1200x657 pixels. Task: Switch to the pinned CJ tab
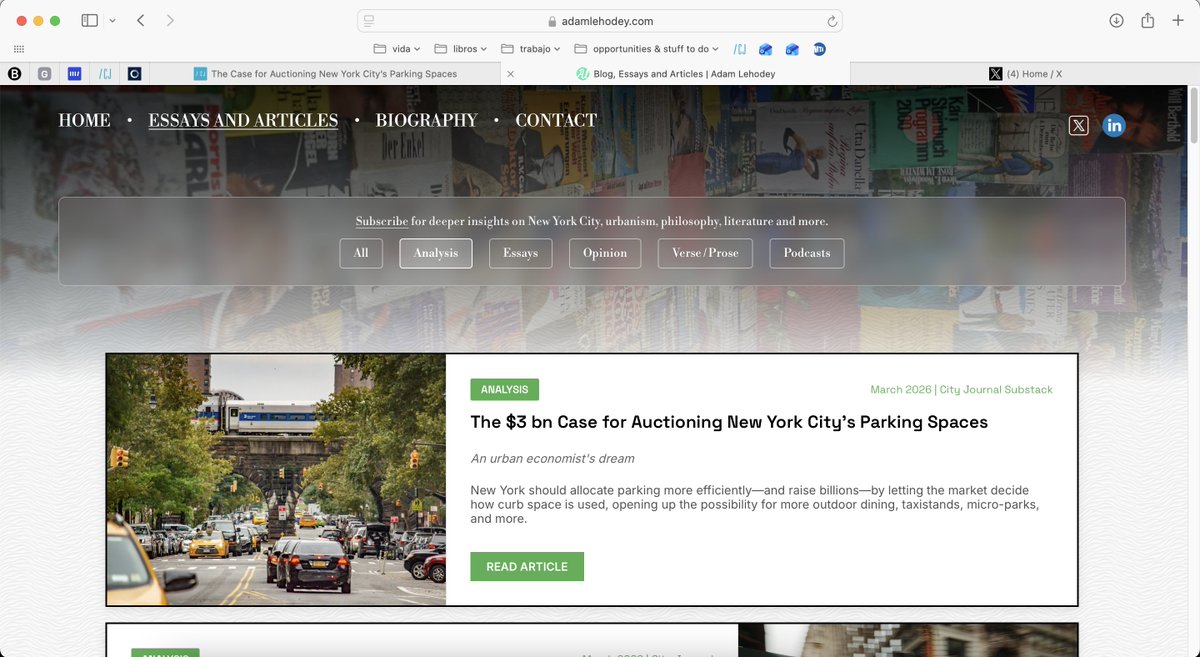tap(104, 73)
